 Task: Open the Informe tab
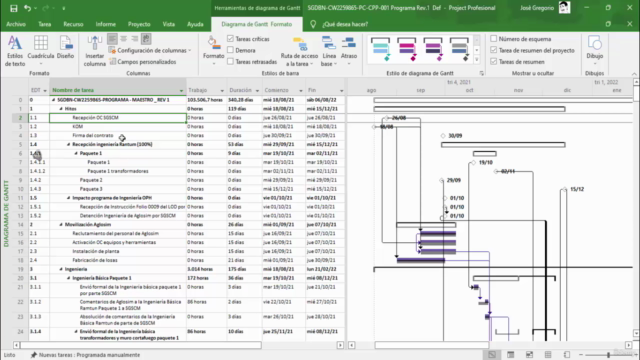point(106,24)
